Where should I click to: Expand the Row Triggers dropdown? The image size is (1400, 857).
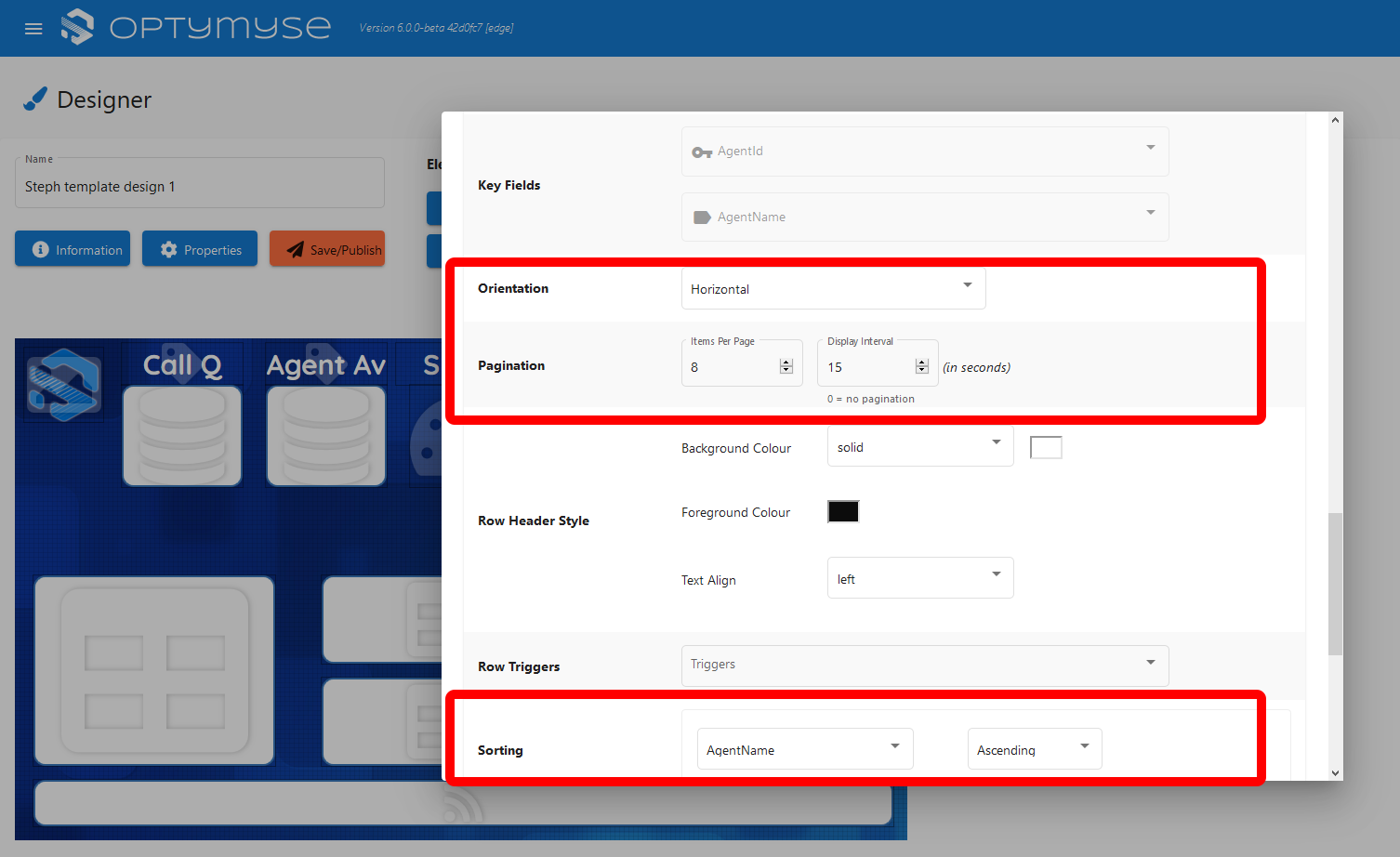(924, 665)
